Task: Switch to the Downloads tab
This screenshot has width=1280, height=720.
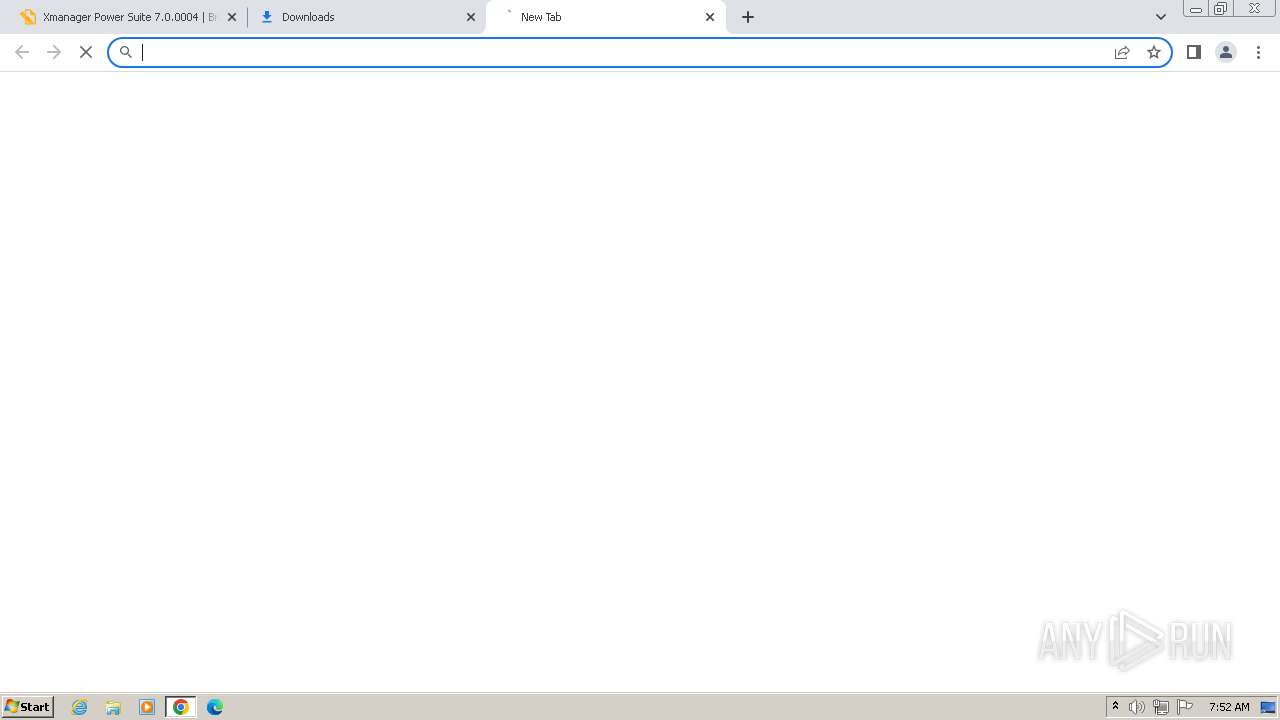Action: pos(365,17)
